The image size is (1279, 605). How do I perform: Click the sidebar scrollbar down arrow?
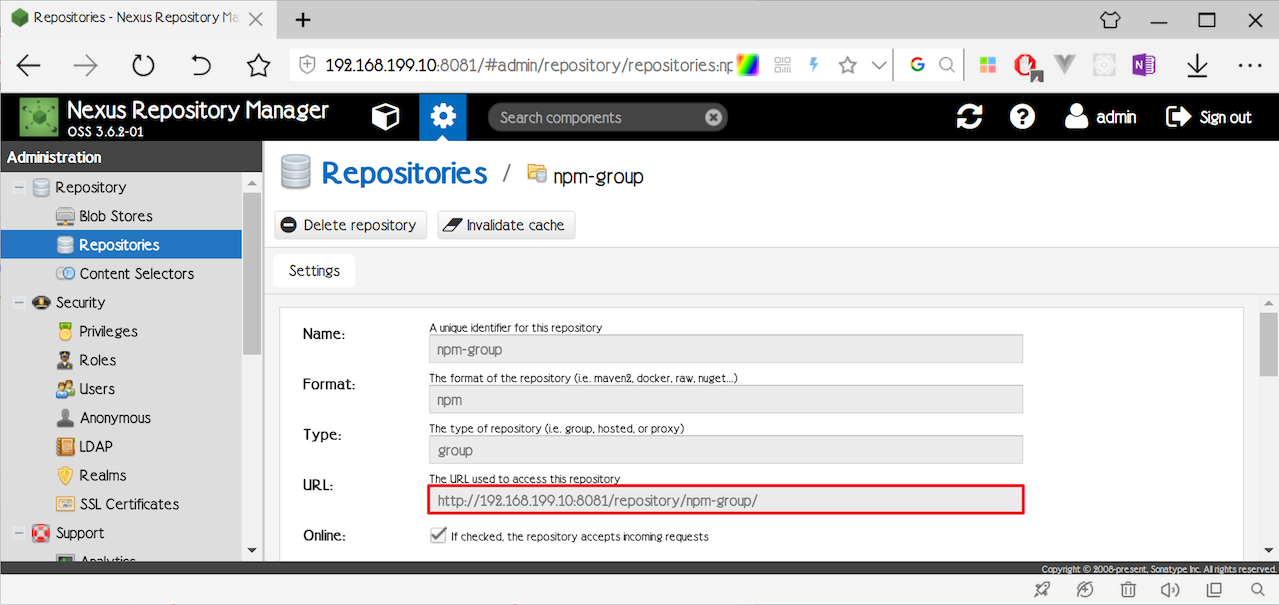click(x=251, y=550)
